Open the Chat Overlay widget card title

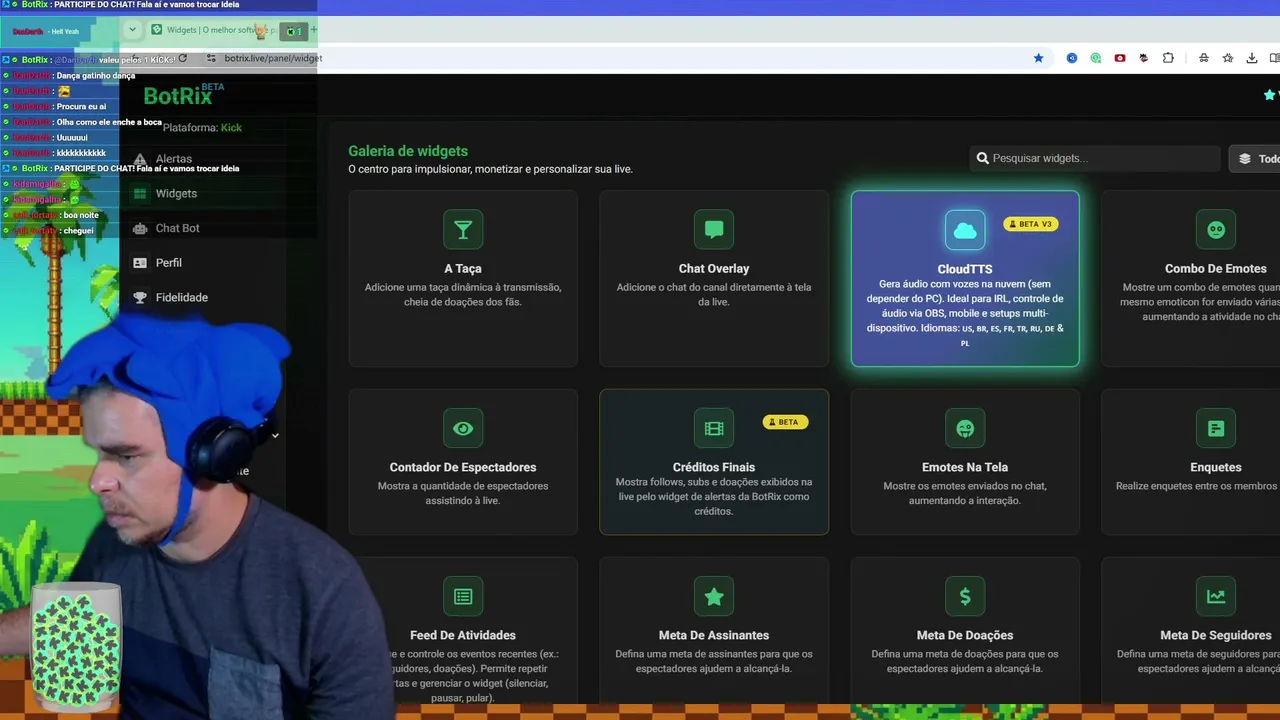pos(714,268)
